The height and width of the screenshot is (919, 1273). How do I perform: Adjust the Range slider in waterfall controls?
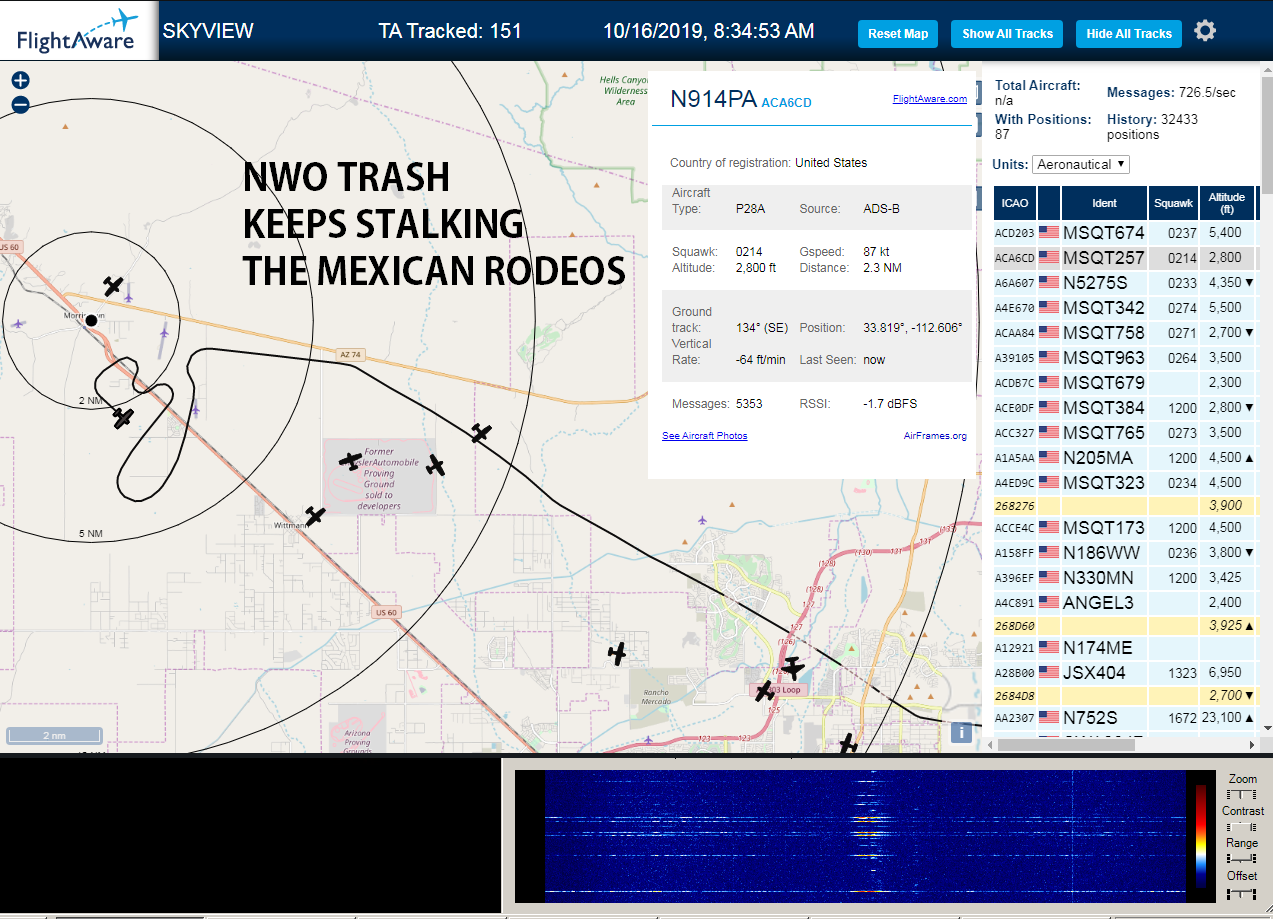point(1243,859)
